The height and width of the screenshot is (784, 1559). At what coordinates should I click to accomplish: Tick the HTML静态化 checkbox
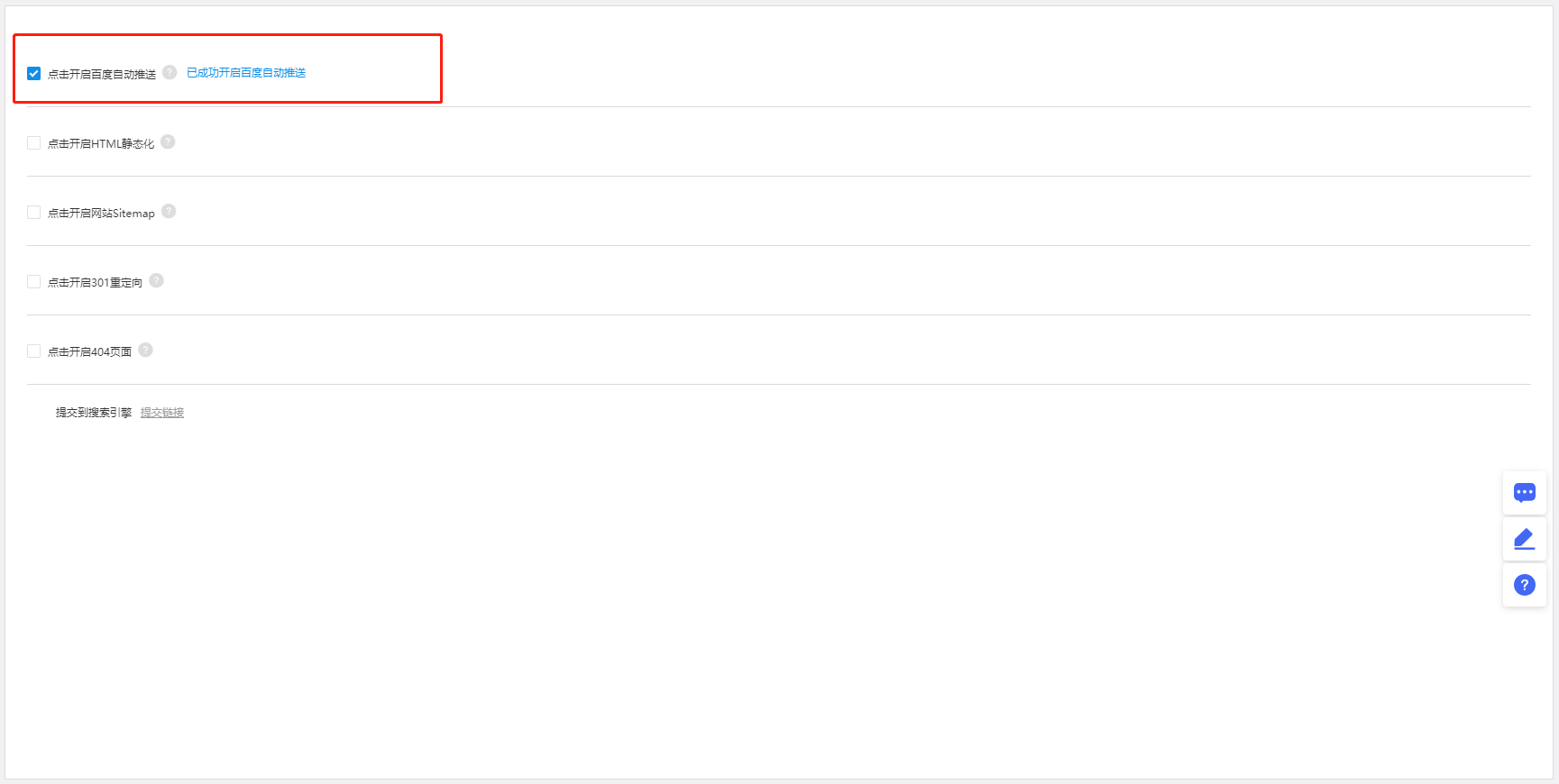point(33,142)
